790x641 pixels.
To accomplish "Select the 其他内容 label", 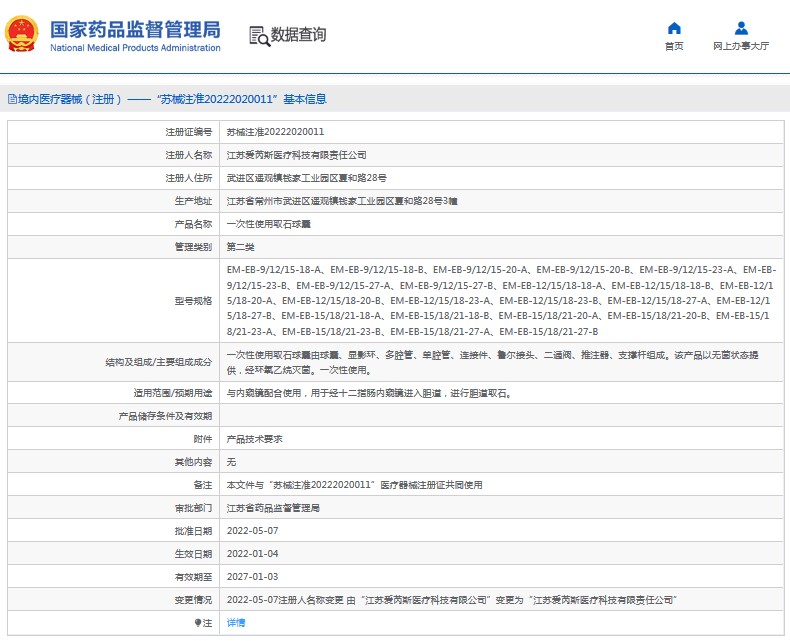I will coord(193,462).
